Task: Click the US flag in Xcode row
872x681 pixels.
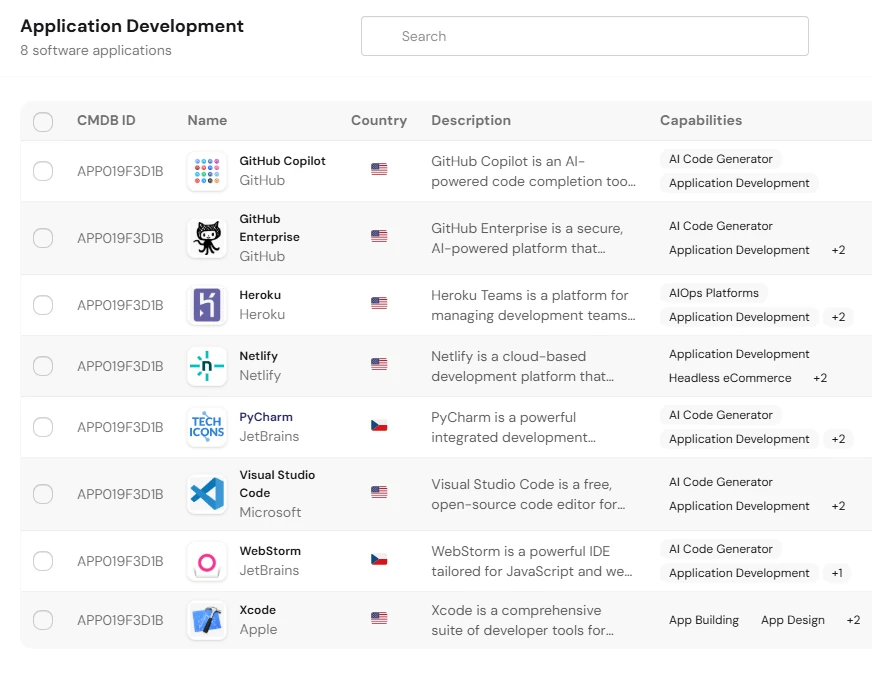Action: (x=379, y=618)
